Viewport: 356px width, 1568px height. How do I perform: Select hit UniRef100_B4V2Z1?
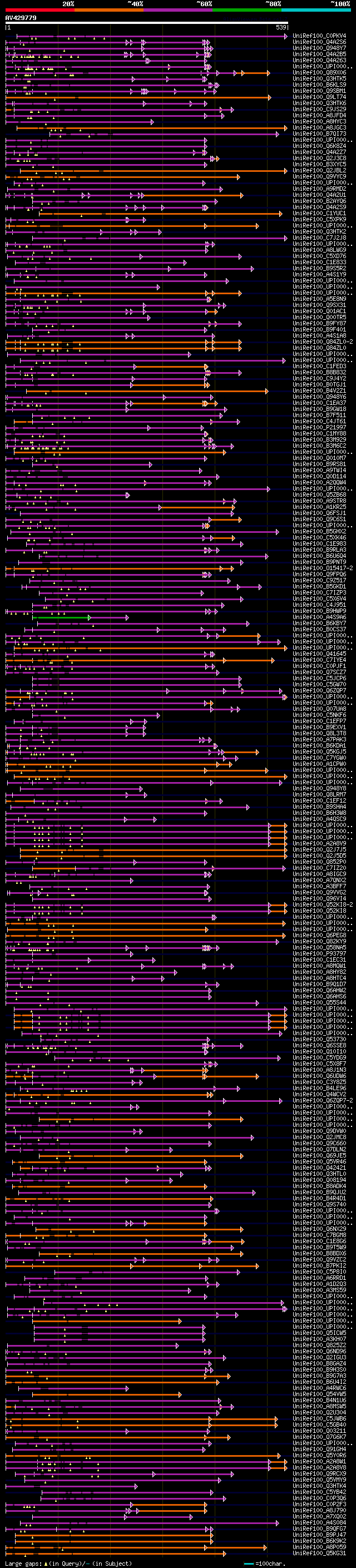click(x=319, y=391)
